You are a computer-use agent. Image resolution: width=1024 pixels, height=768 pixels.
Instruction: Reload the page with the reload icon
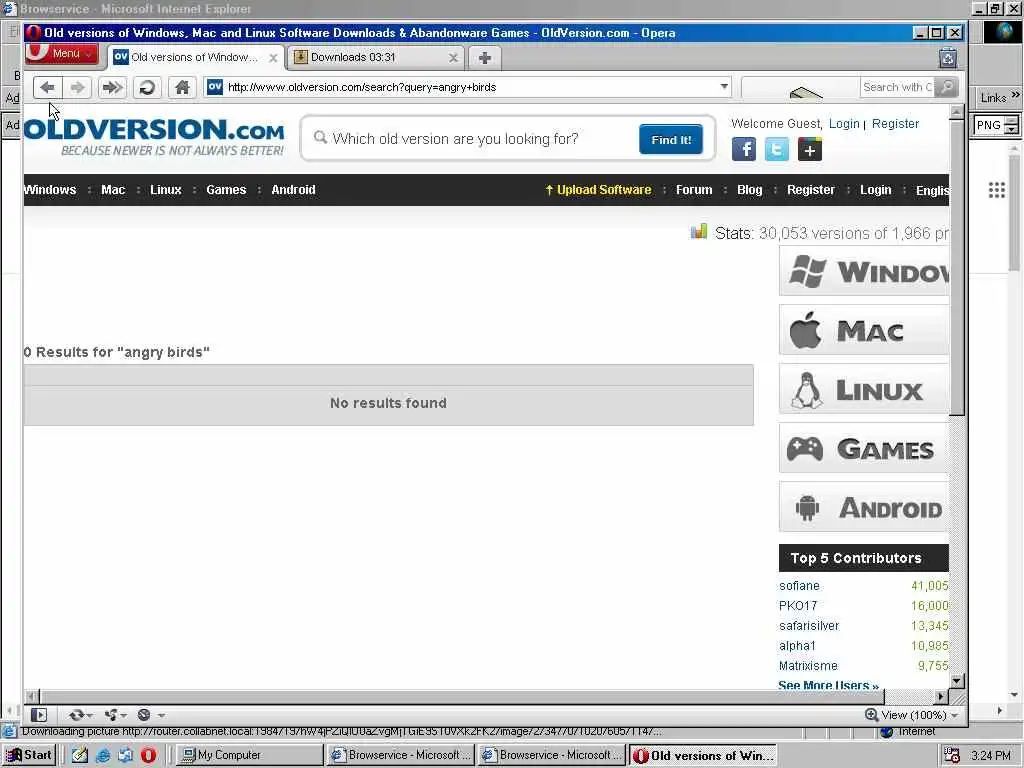click(148, 87)
